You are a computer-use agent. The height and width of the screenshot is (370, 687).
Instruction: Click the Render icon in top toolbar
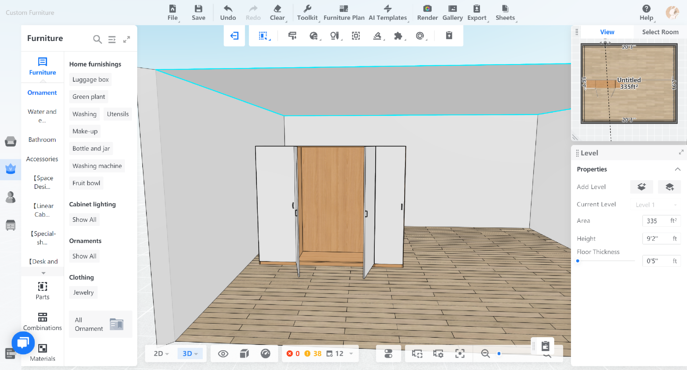pos(427,9)
